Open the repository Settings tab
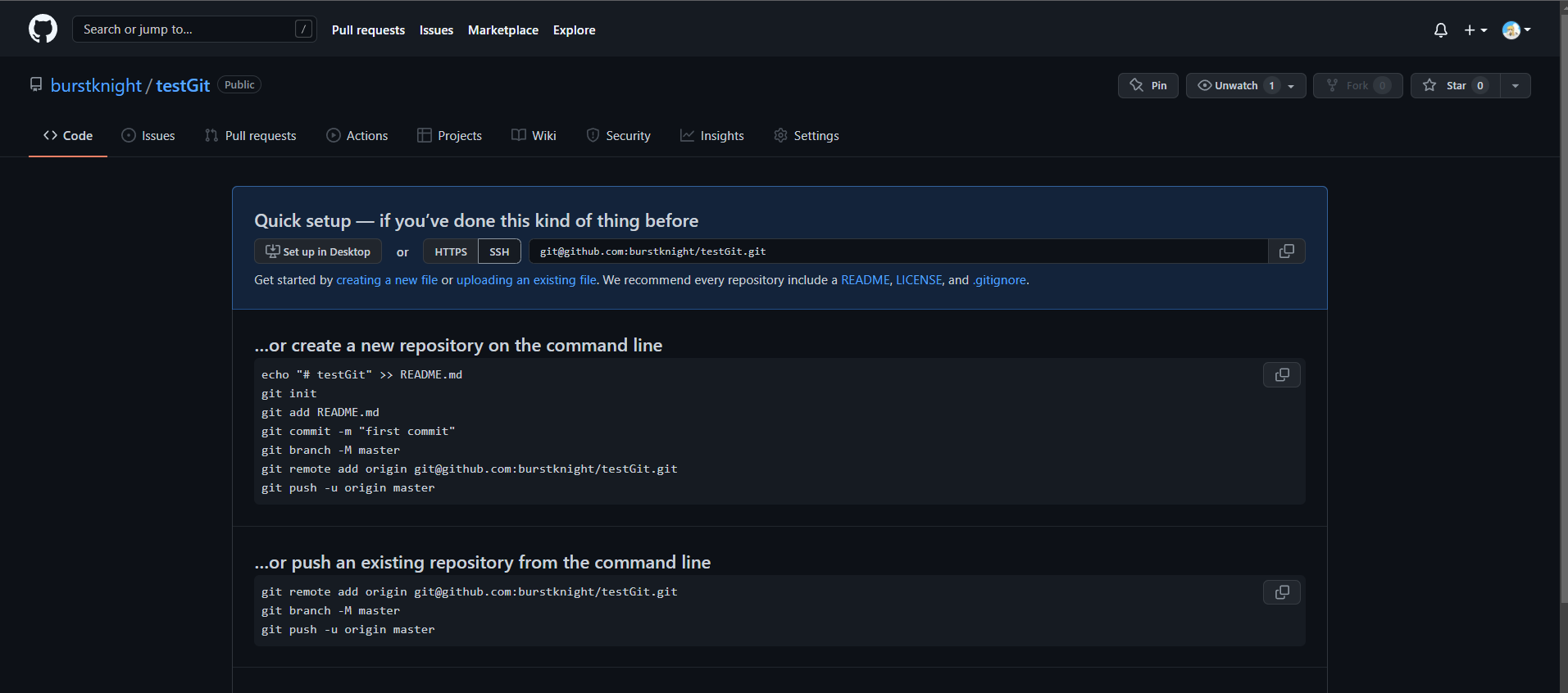1568x693 pixels. [x=807, y=136]
